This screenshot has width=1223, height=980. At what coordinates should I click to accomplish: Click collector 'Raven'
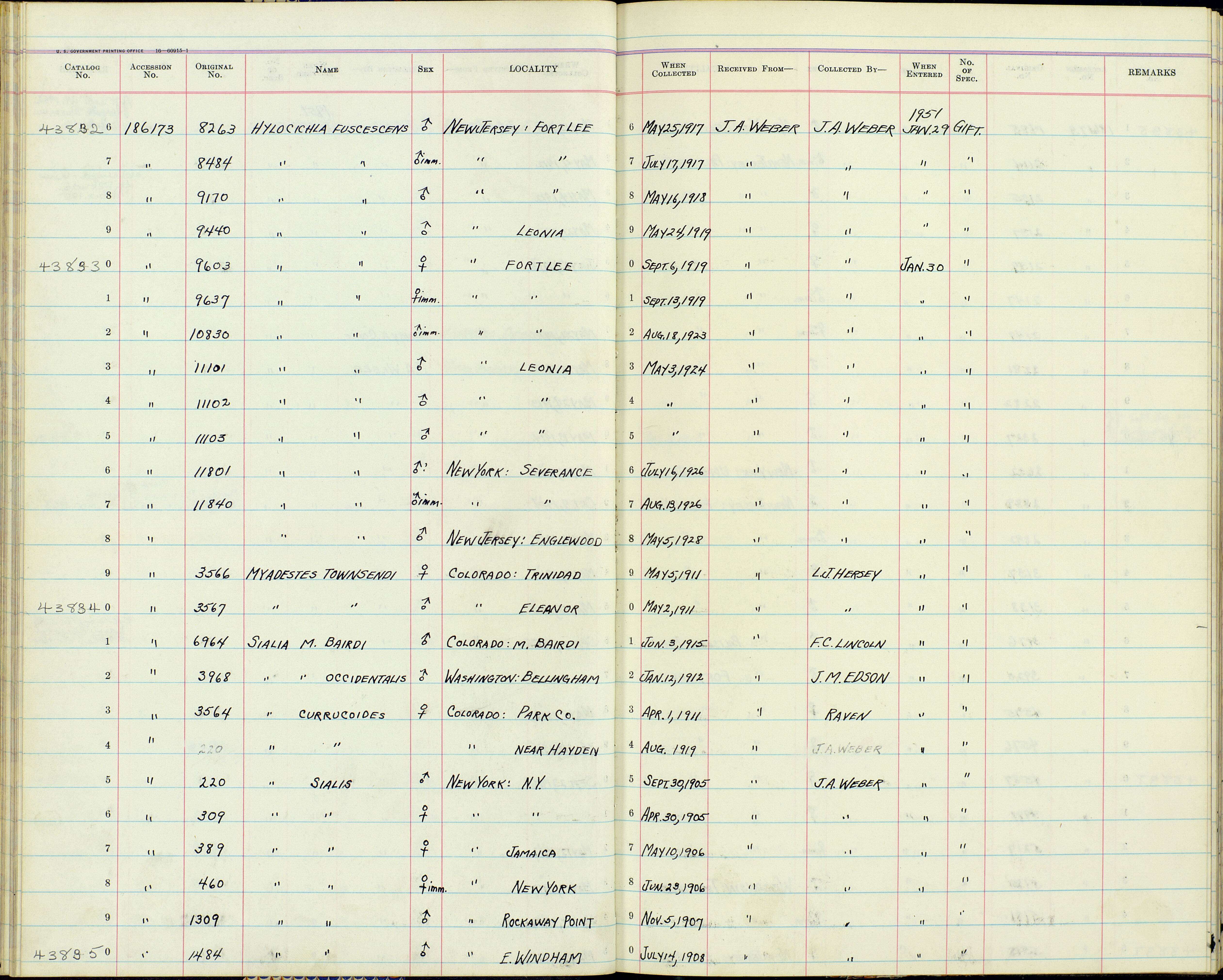[846, 716]
